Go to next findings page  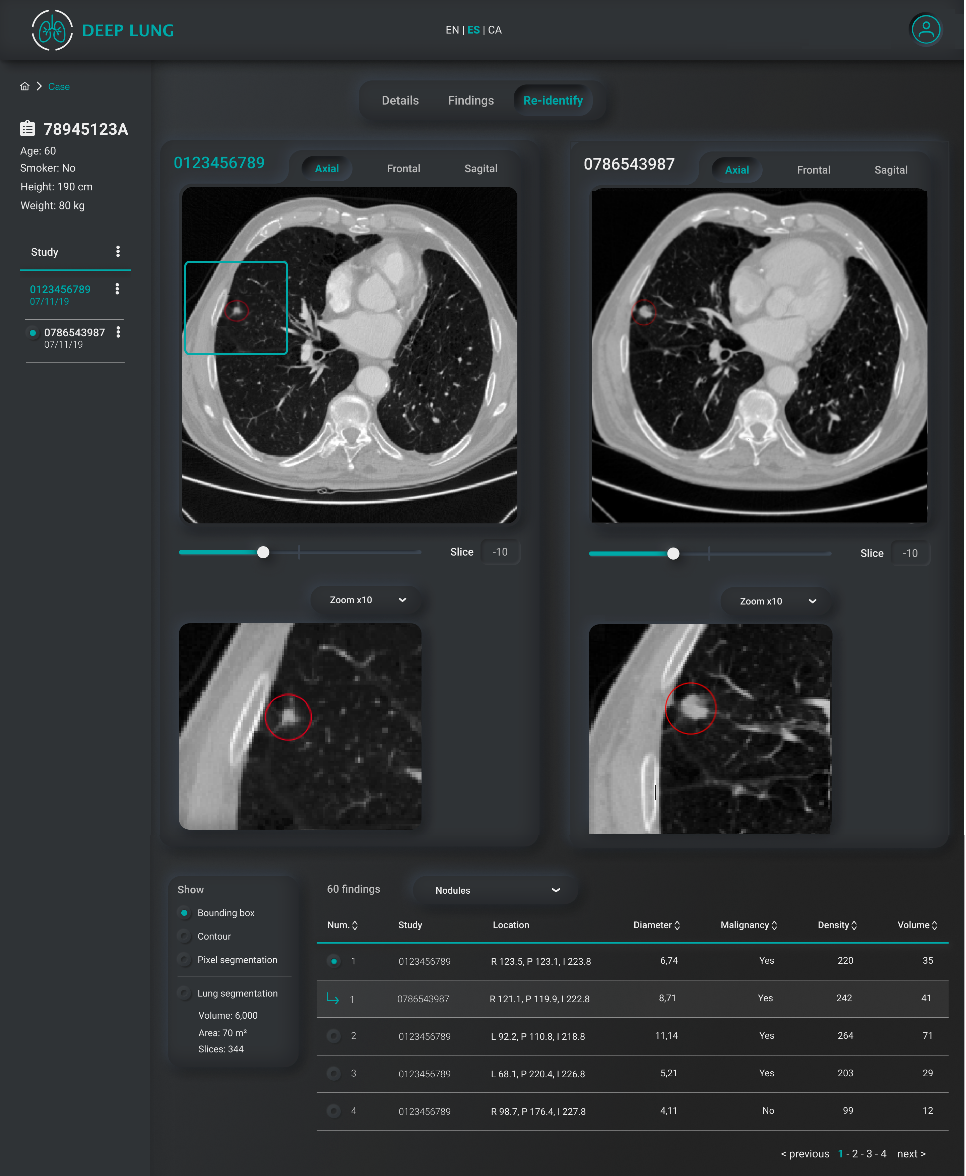pos(911,1154)
